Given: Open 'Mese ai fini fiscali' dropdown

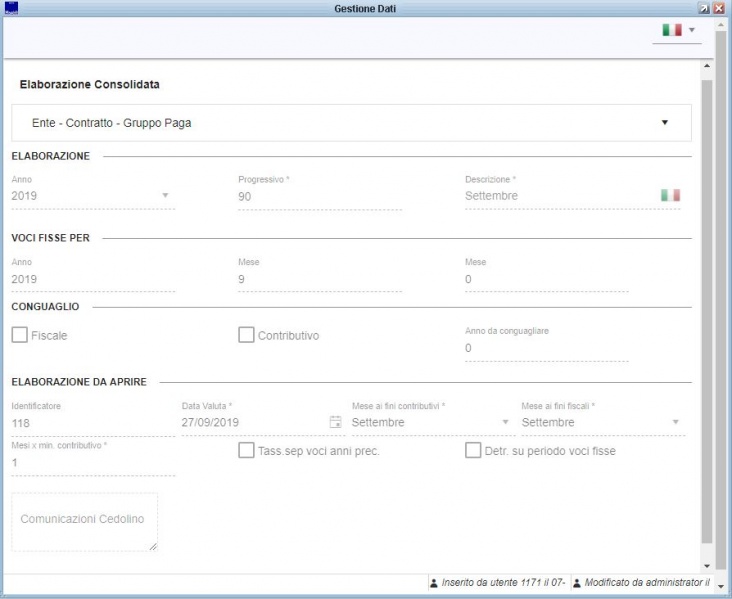Looking at the screenshot, I should [676, 422].
